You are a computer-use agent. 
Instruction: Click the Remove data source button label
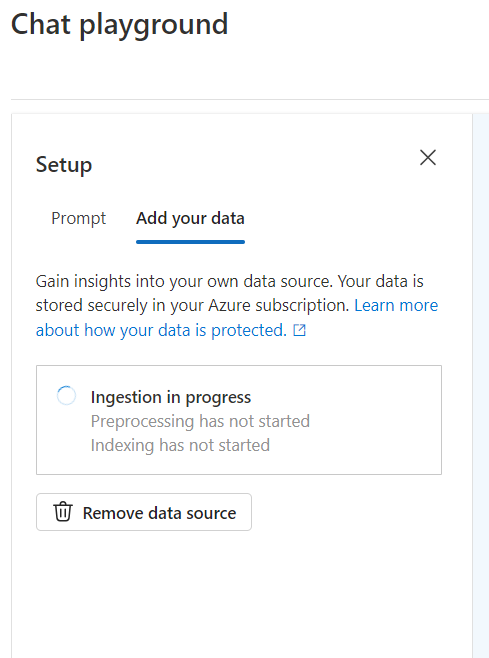click(x=160, y=513)
